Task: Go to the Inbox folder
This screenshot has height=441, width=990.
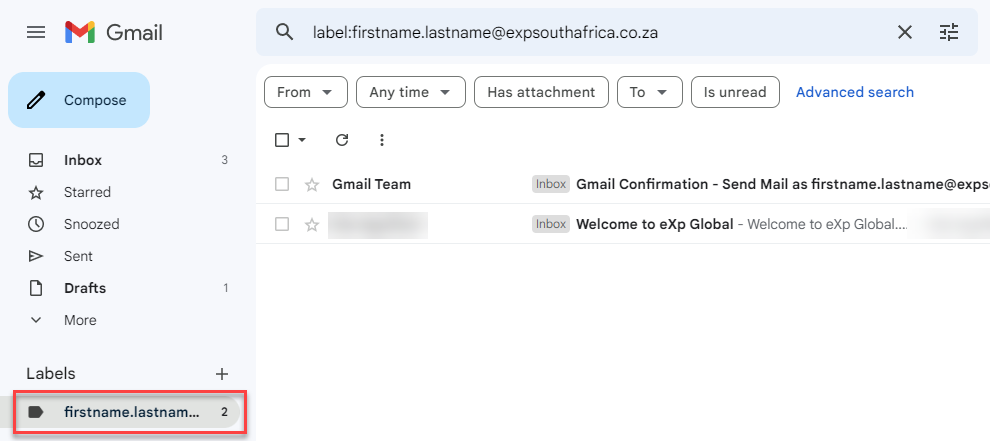Action: tap(83, 160)
